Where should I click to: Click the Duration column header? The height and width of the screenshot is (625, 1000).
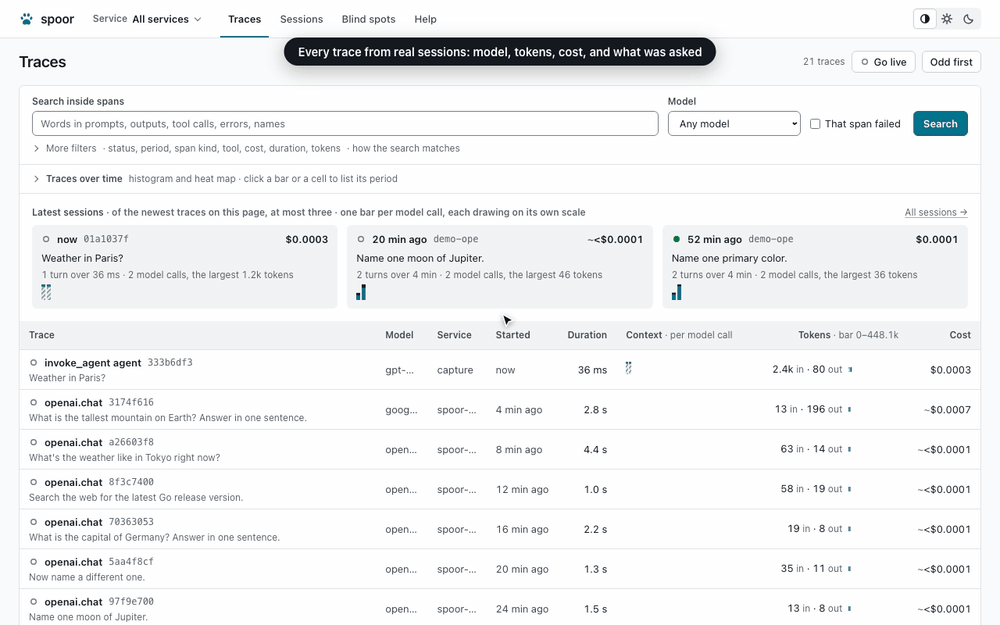587,335
